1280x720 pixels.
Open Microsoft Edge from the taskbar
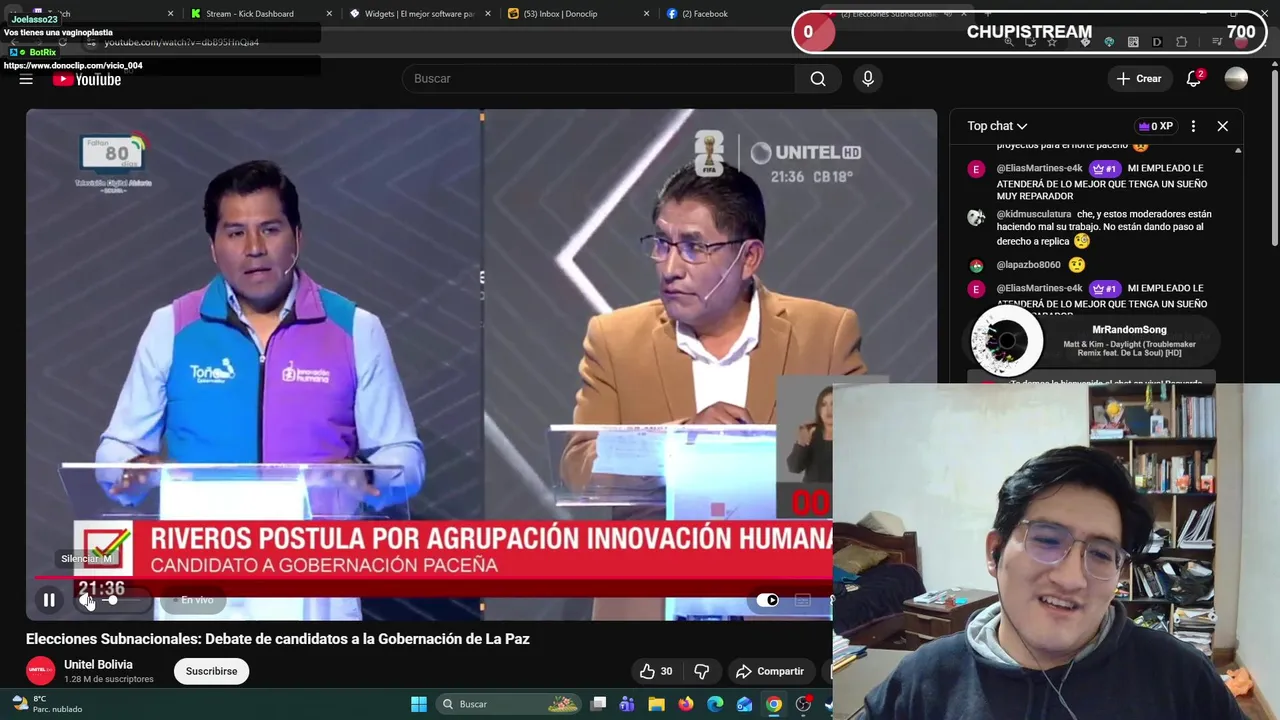pos(715,704)
